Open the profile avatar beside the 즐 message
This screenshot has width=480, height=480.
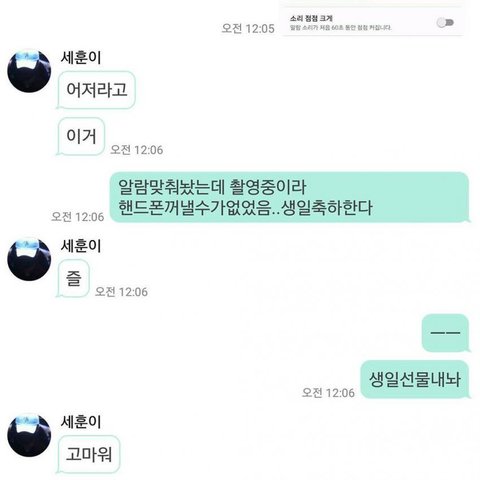click(x=29, y=259)
